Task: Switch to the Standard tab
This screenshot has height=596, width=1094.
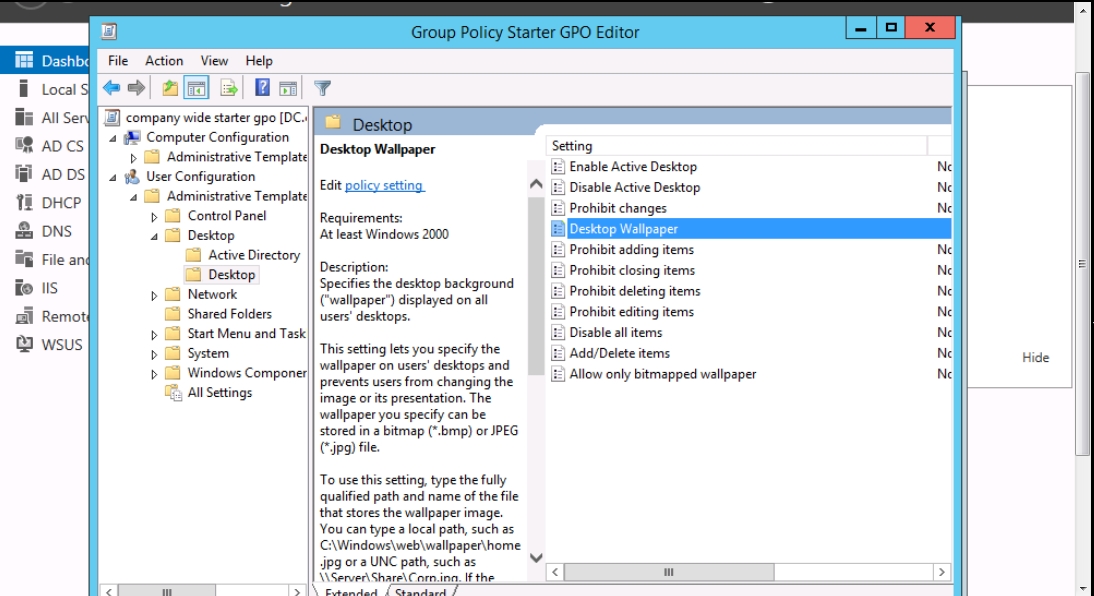Action: [420, 592]
